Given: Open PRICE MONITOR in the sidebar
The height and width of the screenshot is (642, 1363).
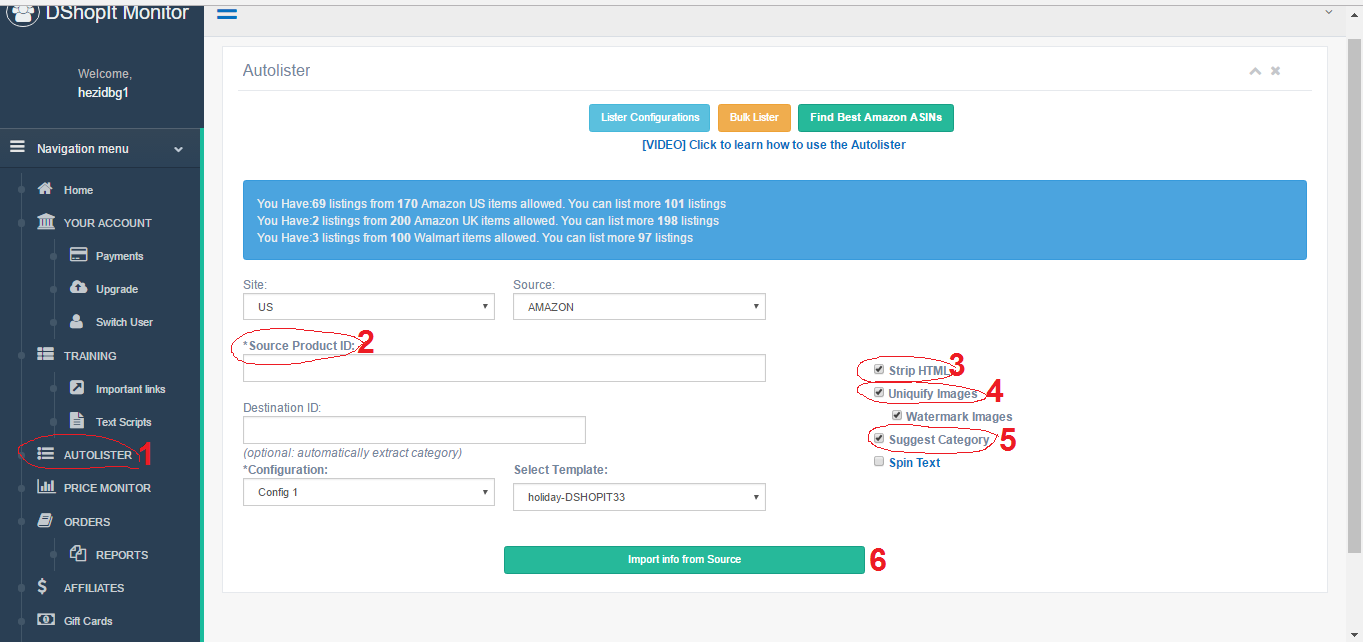Looking at the screenshot, I should [107, 488].
